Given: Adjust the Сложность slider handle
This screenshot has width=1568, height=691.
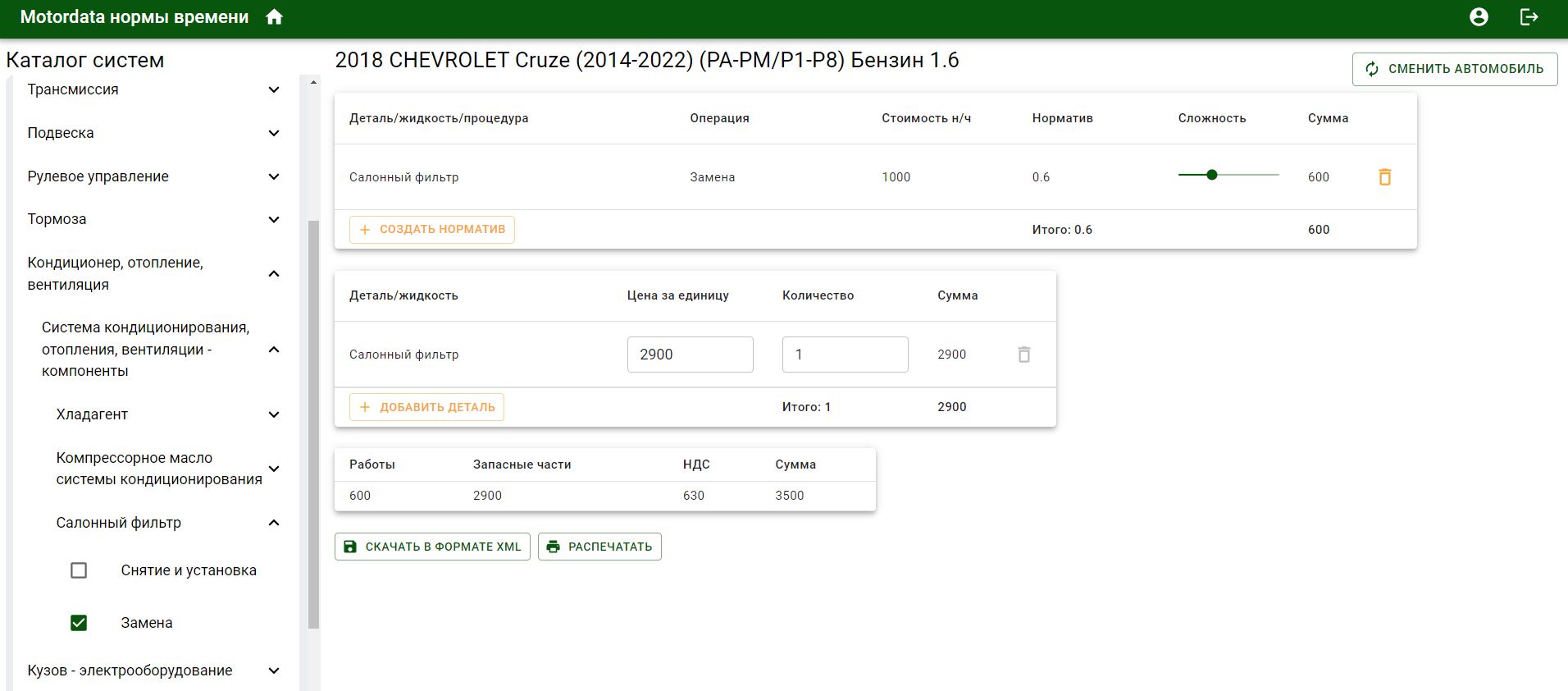Looking at the screenshot, I should [x=1212, y=175].
